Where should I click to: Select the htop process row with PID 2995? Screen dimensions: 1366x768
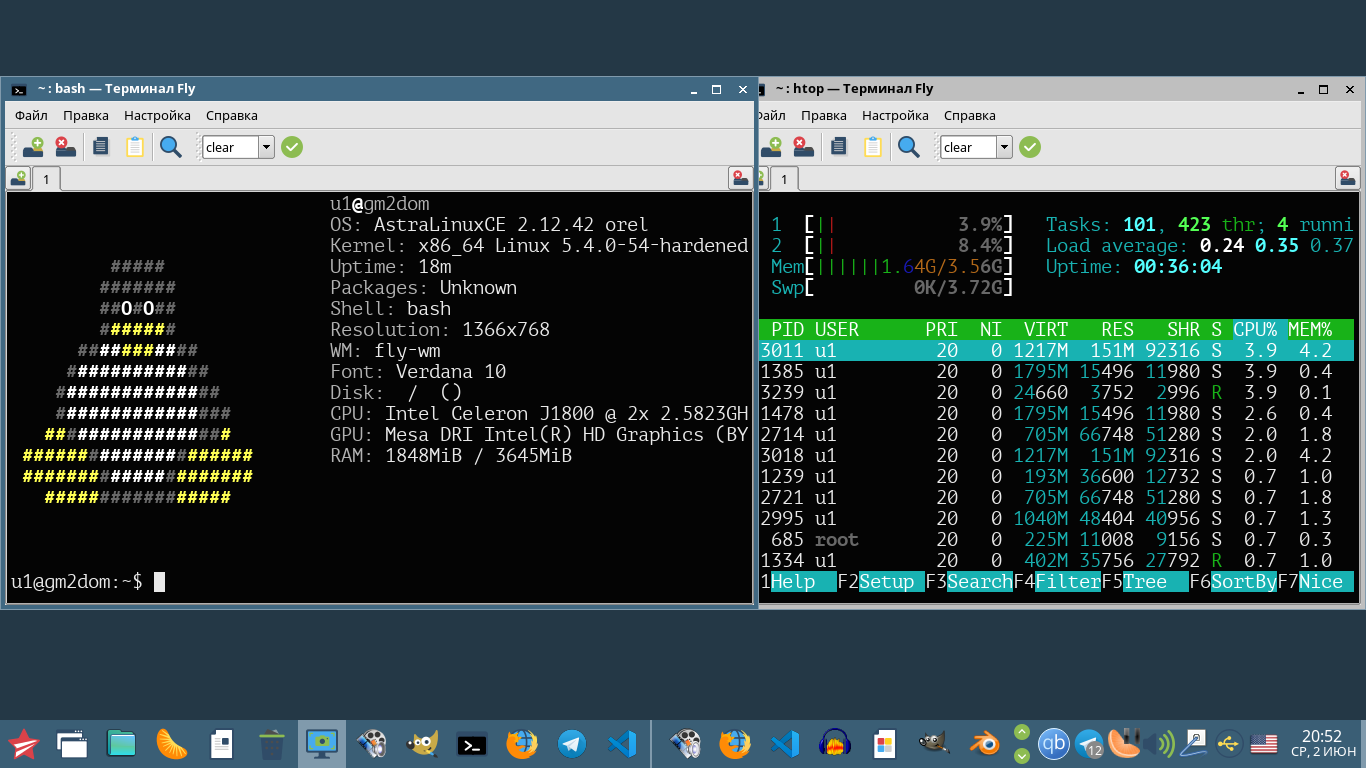tap(1057, 519)
